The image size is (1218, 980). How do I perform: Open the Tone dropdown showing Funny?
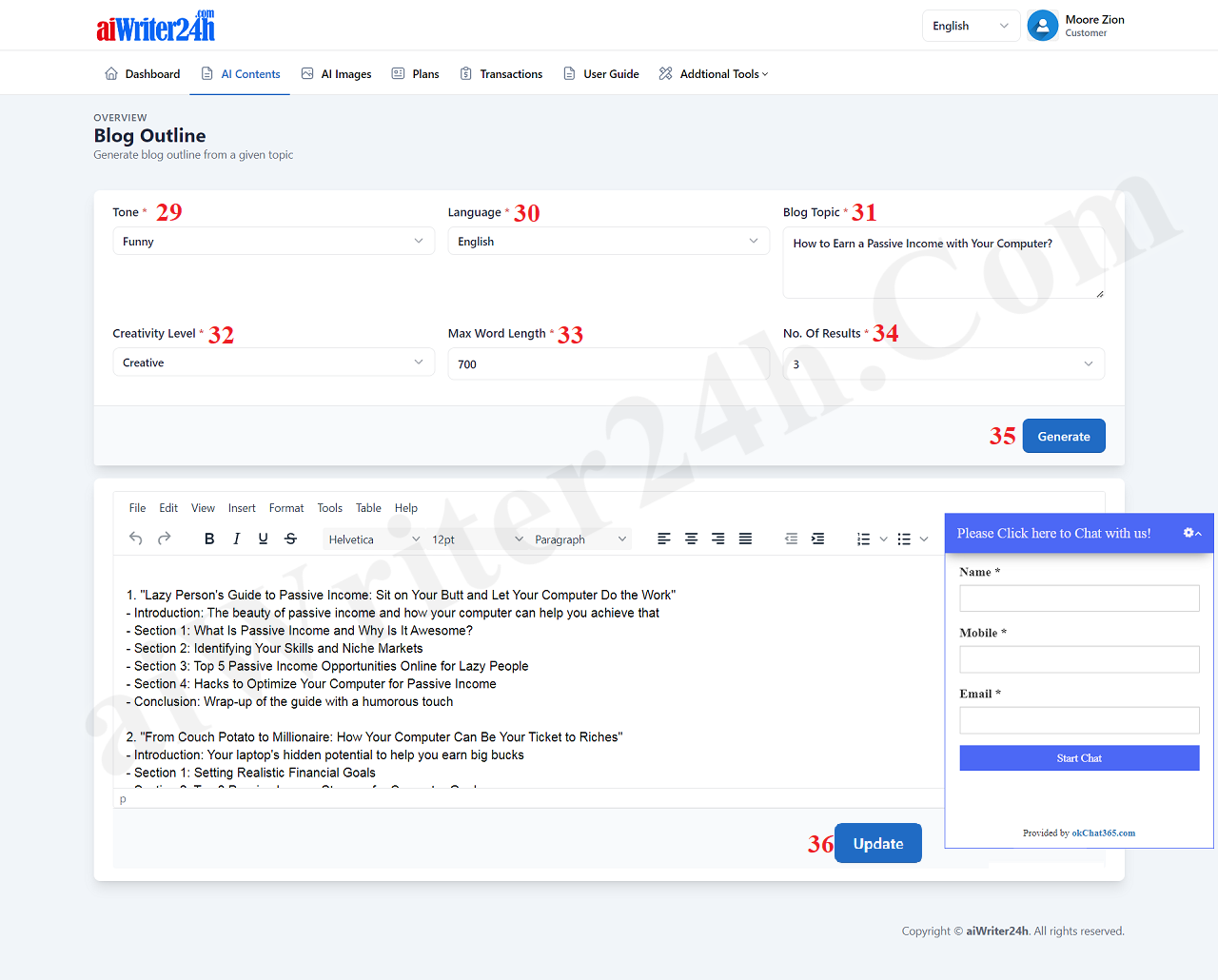(x=273, y=242)
